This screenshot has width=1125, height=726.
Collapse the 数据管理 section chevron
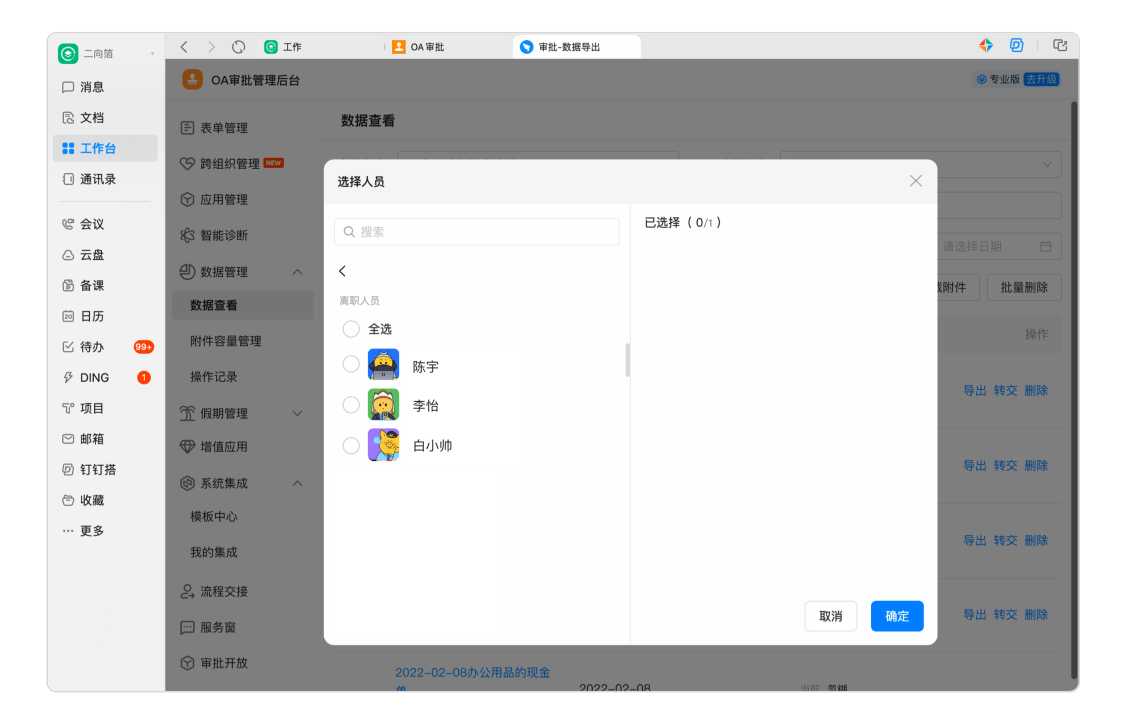pyautogui.click(x=297, y=272)
